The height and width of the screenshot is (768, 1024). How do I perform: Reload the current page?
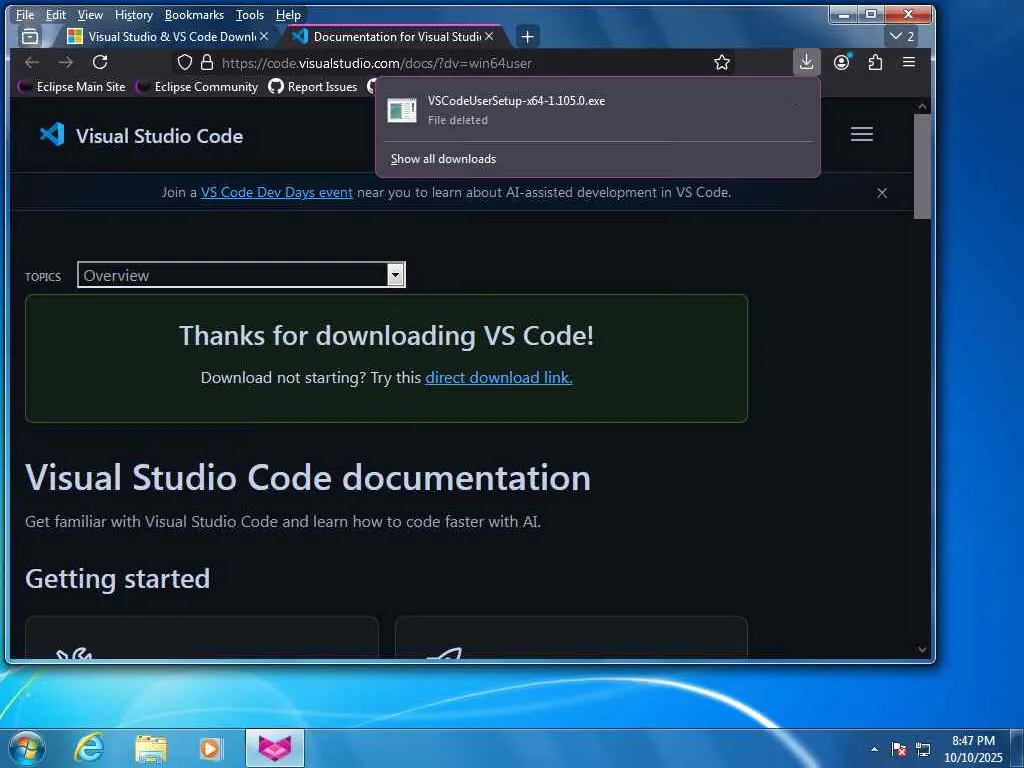(100, 62)
